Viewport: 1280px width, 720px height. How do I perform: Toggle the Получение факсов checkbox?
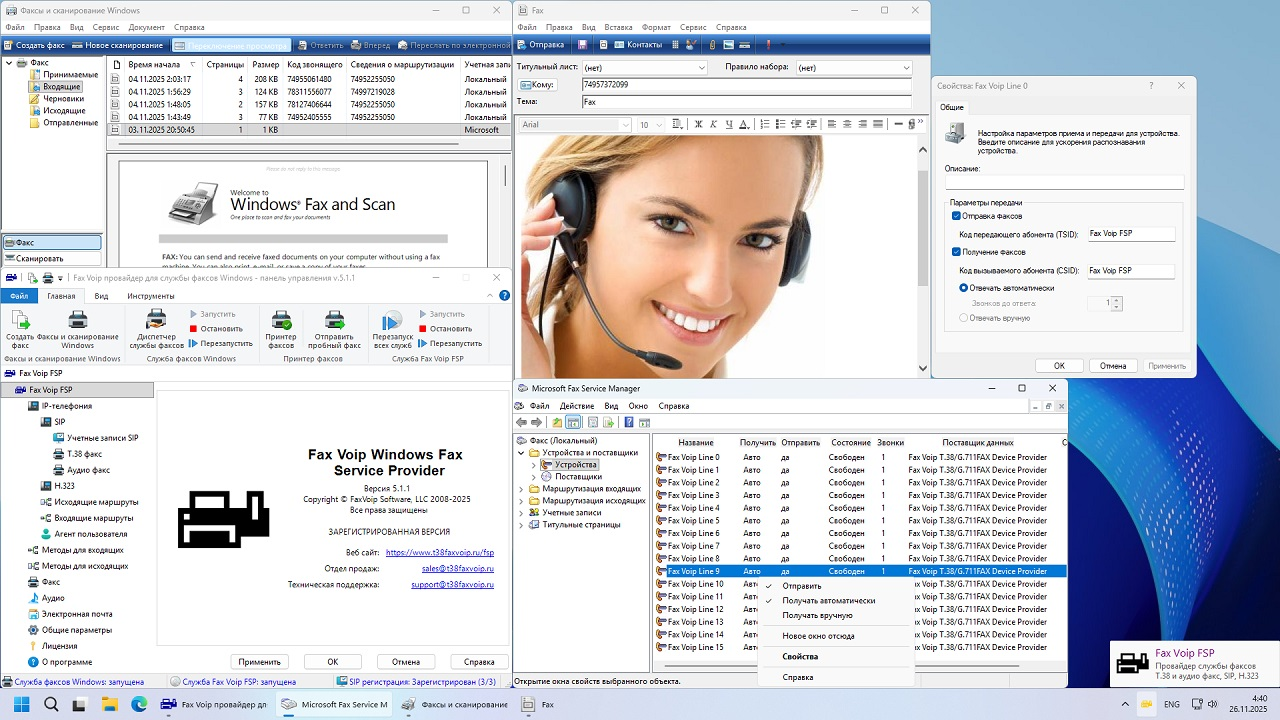coord(957,252)
